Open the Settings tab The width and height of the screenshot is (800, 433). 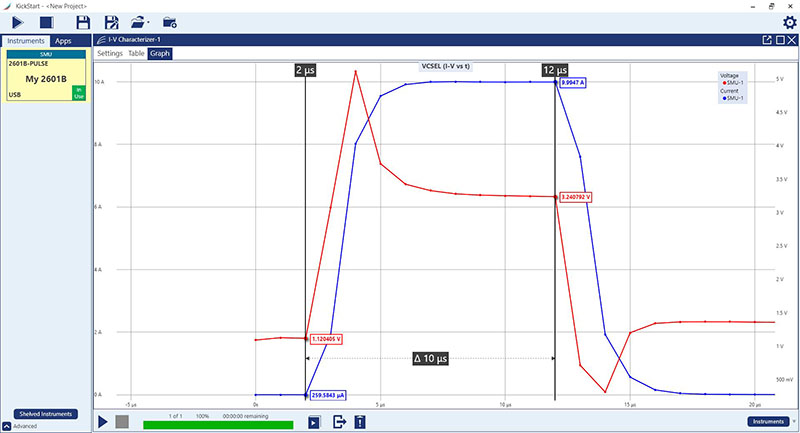click(109, 53)
